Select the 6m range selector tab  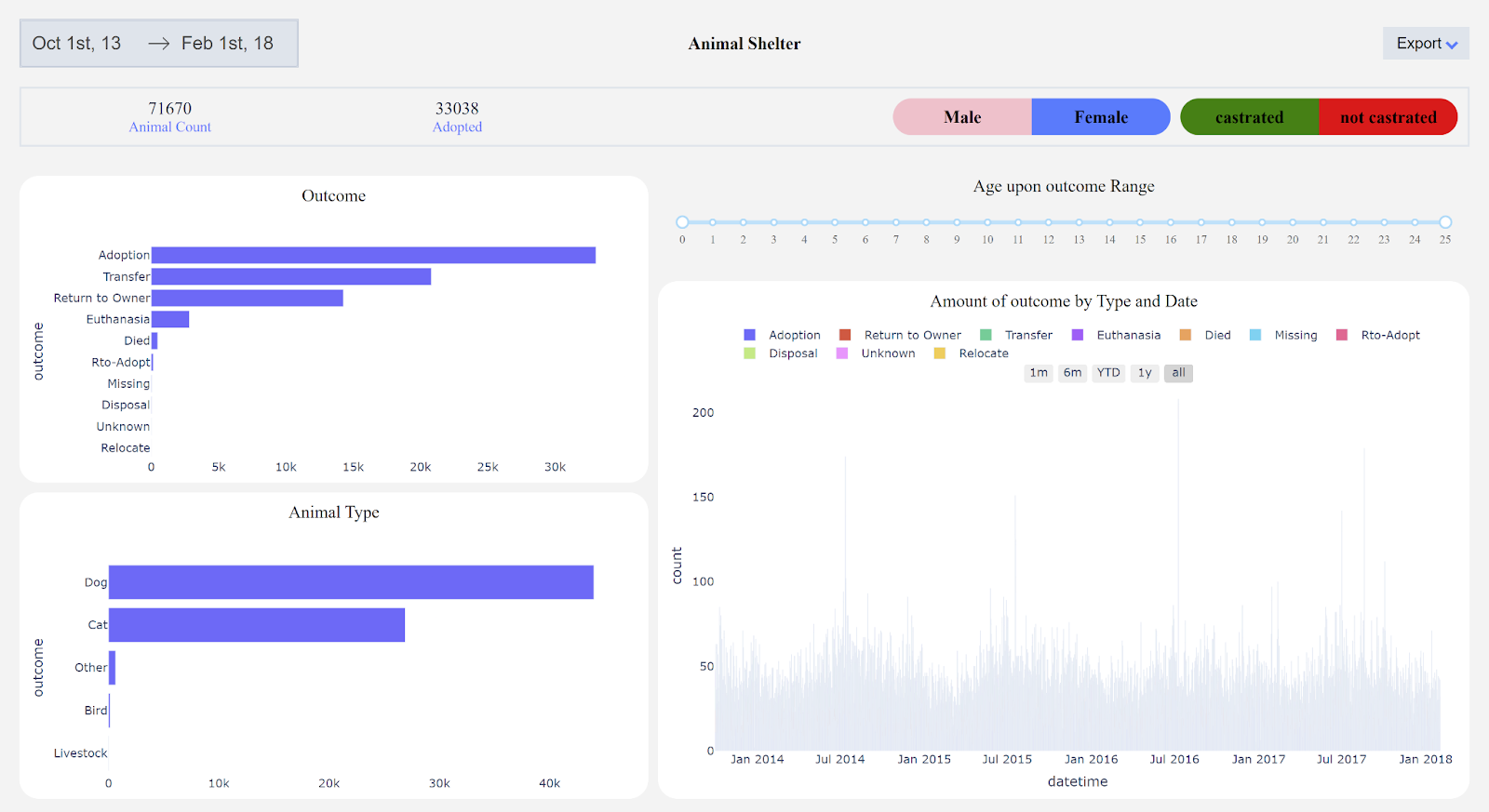pos(1072,373)
